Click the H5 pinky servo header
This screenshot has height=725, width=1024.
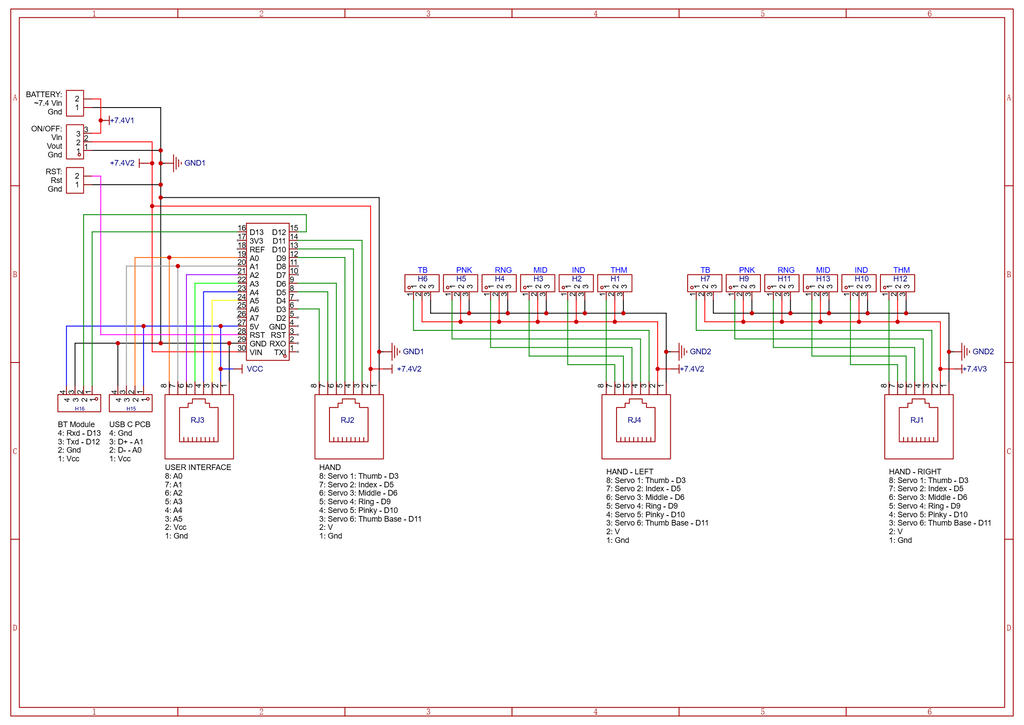[460, 283]
